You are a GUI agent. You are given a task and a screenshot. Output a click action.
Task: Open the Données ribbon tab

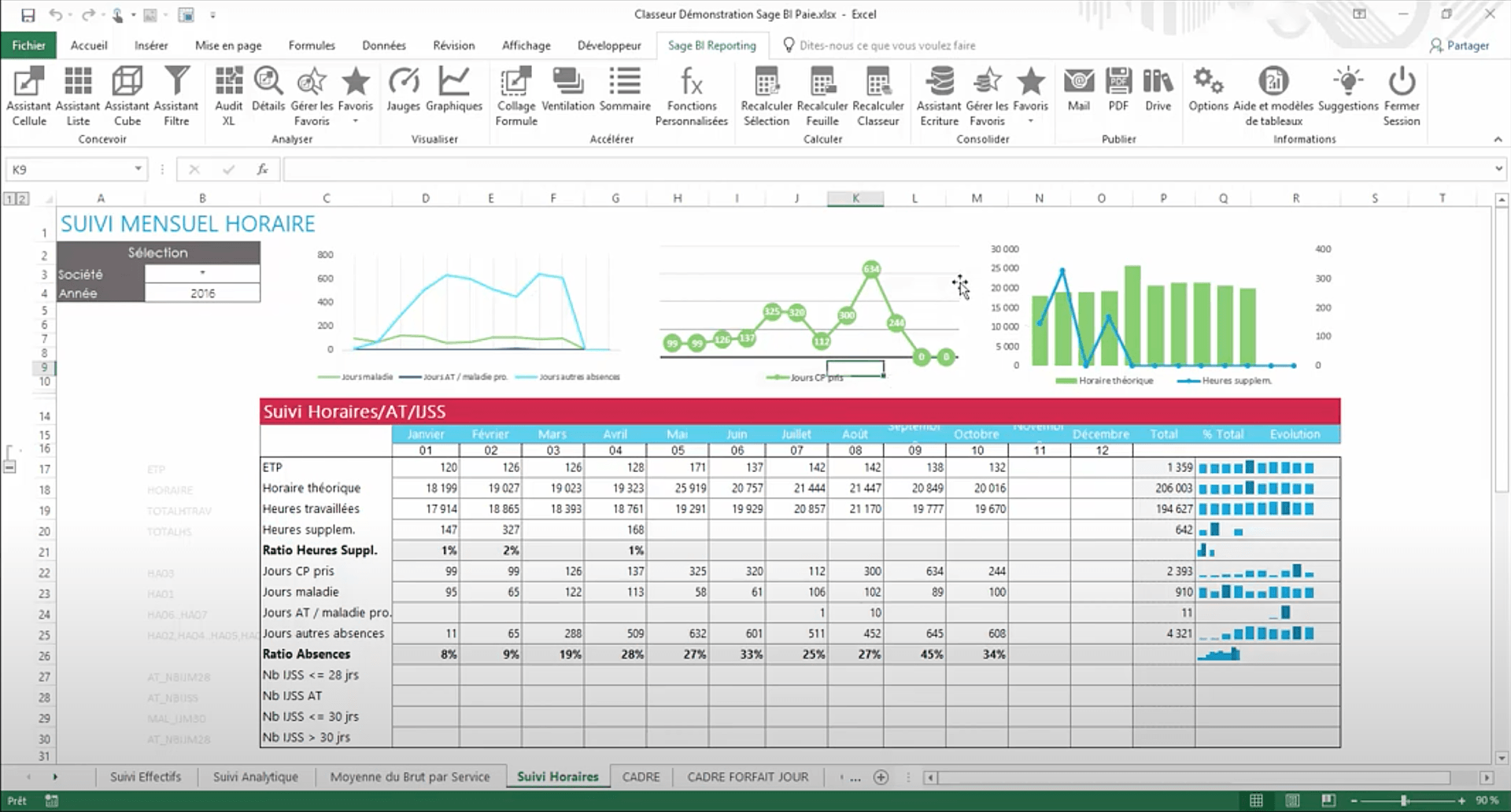(x=383, y=46)
